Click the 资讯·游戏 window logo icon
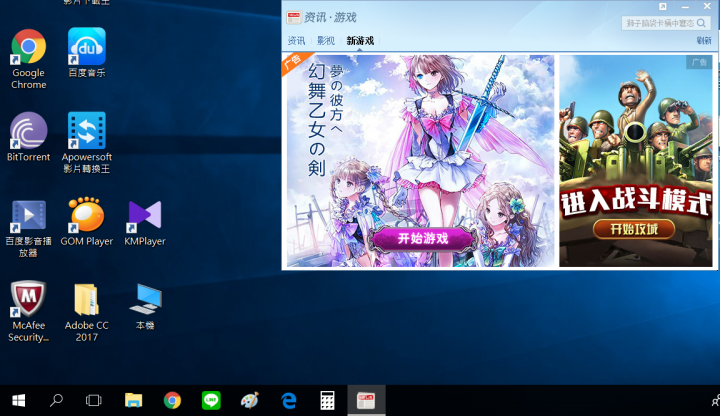The width and height of the screenshot is (720, 416). [293, 18]
